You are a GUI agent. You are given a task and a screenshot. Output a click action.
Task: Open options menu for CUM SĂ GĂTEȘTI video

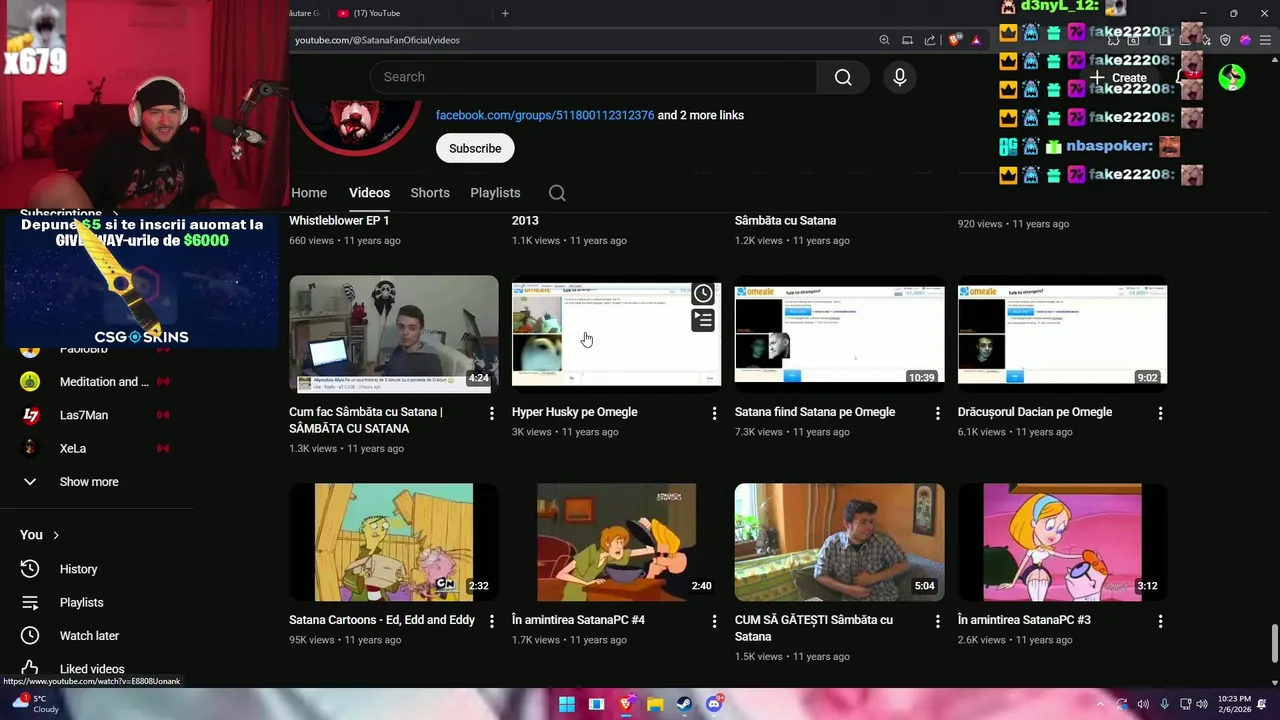click(937, 621)
